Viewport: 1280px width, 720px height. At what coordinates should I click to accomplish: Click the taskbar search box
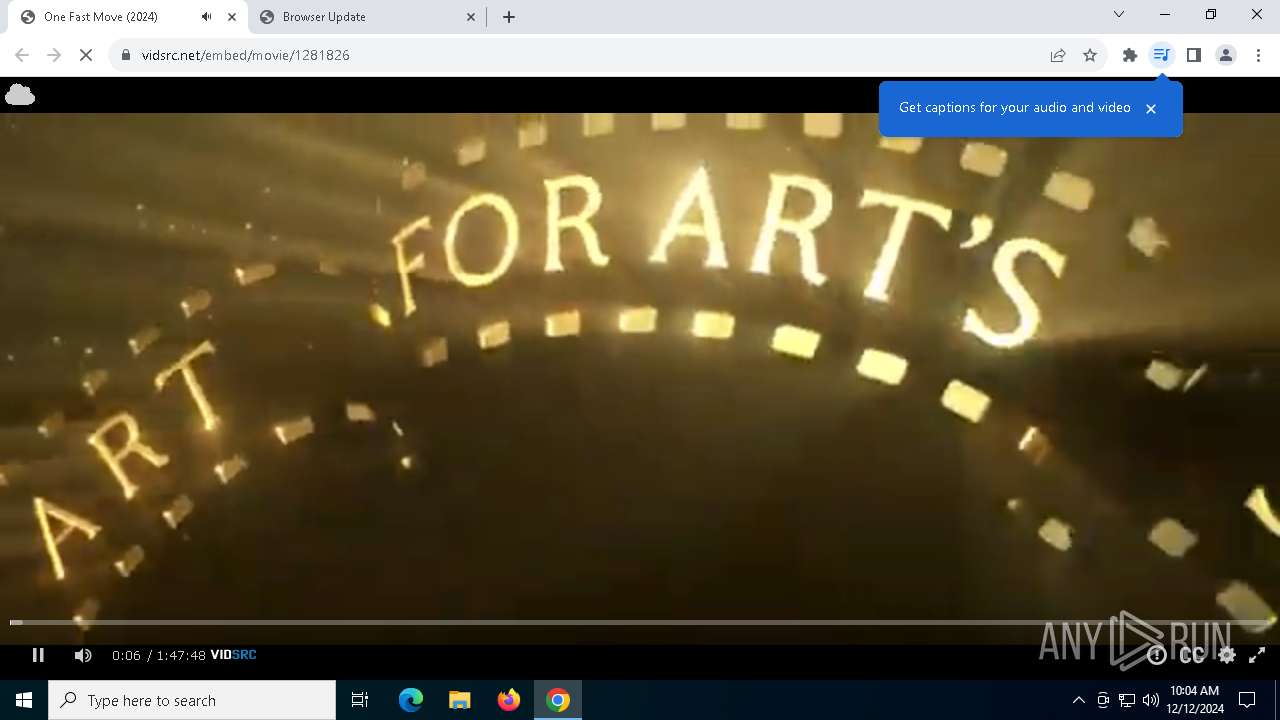click(192, 700)
